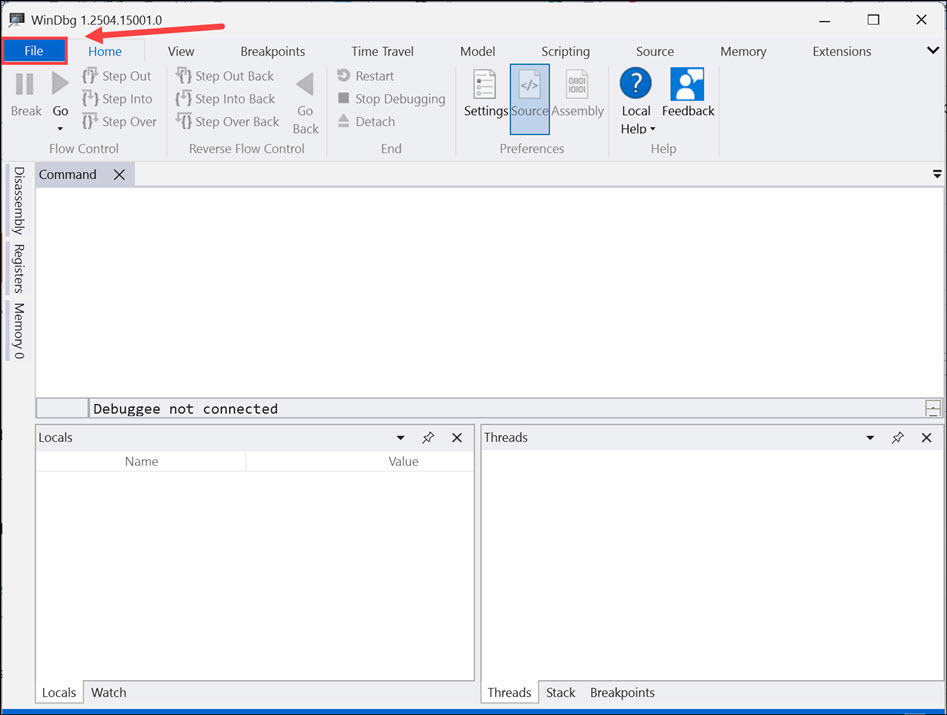Viewport: 947px width, 715px height.
Task: Click the Go play icon
Action: coord(60,83)
